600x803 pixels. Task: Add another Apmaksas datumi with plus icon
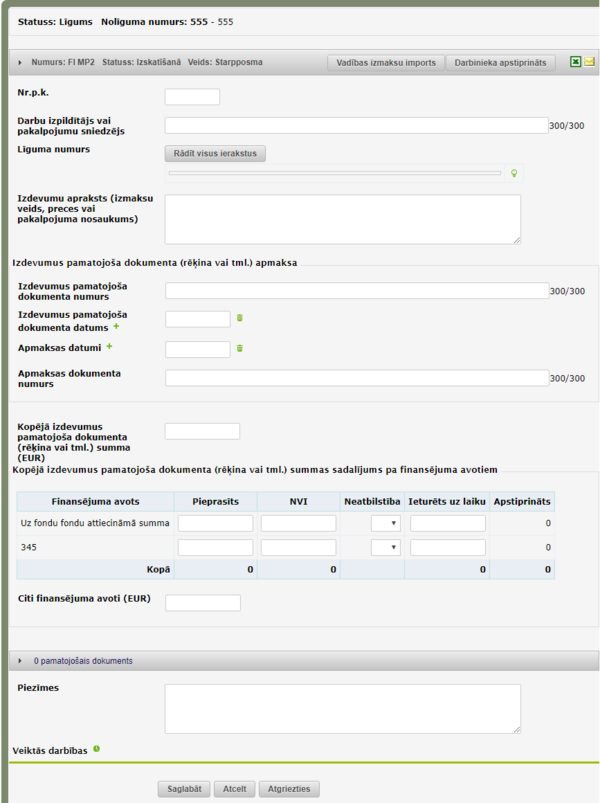coord(109,347)
